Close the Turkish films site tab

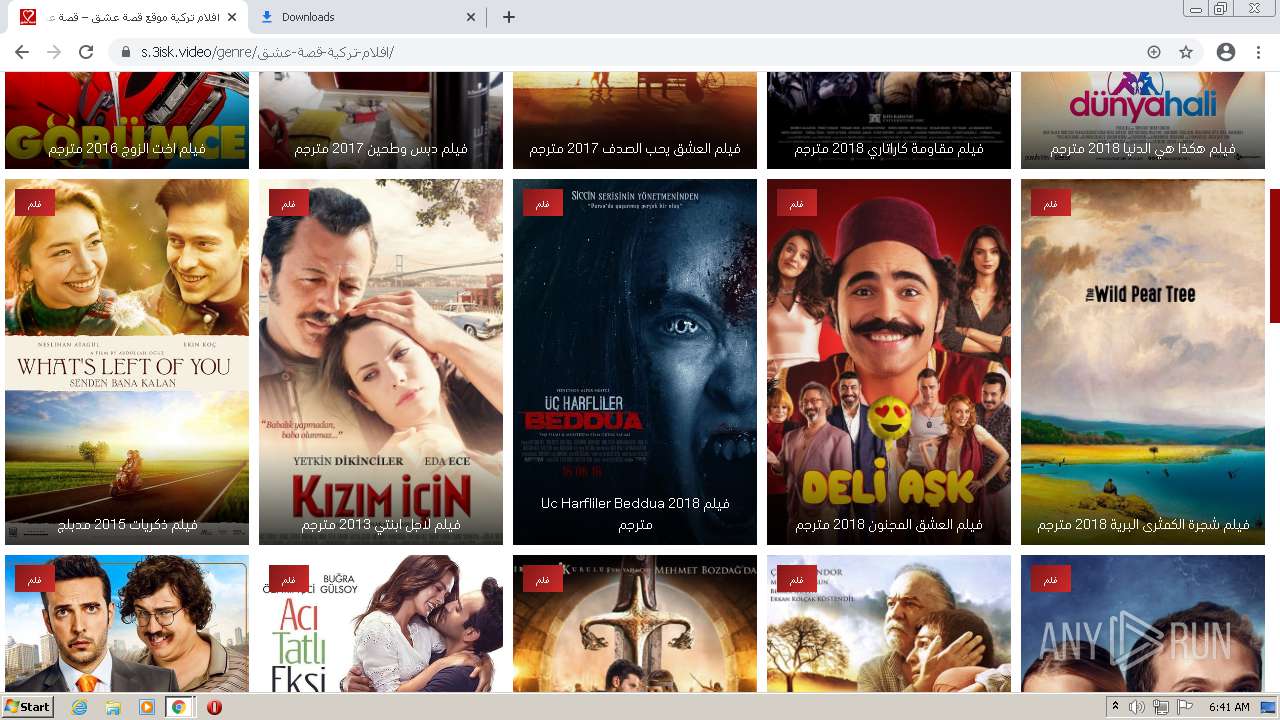pos(232,17)
